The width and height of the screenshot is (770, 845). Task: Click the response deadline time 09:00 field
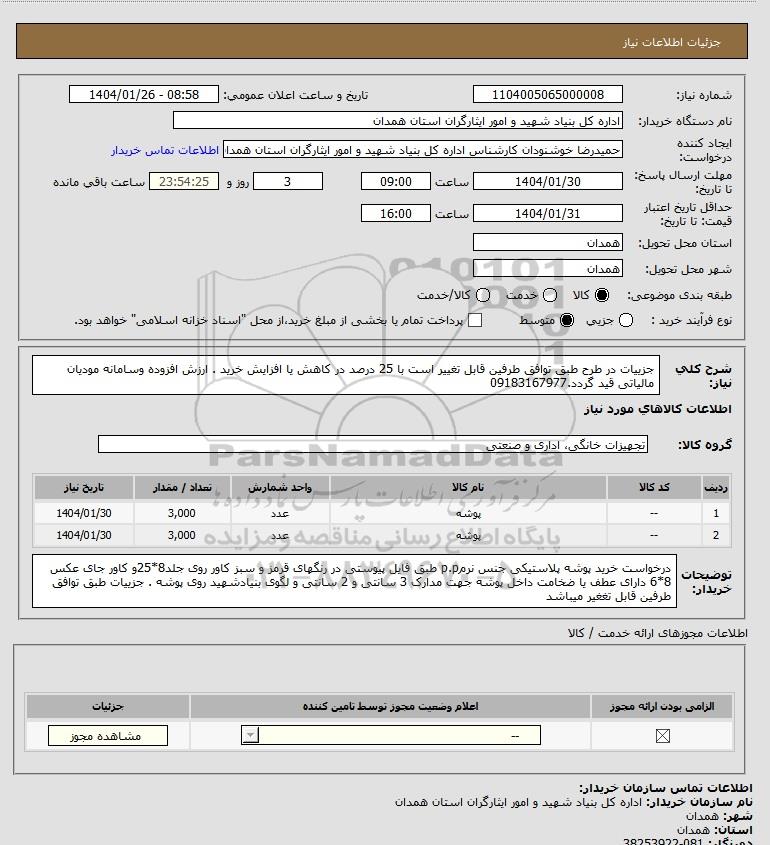[396, 182]
